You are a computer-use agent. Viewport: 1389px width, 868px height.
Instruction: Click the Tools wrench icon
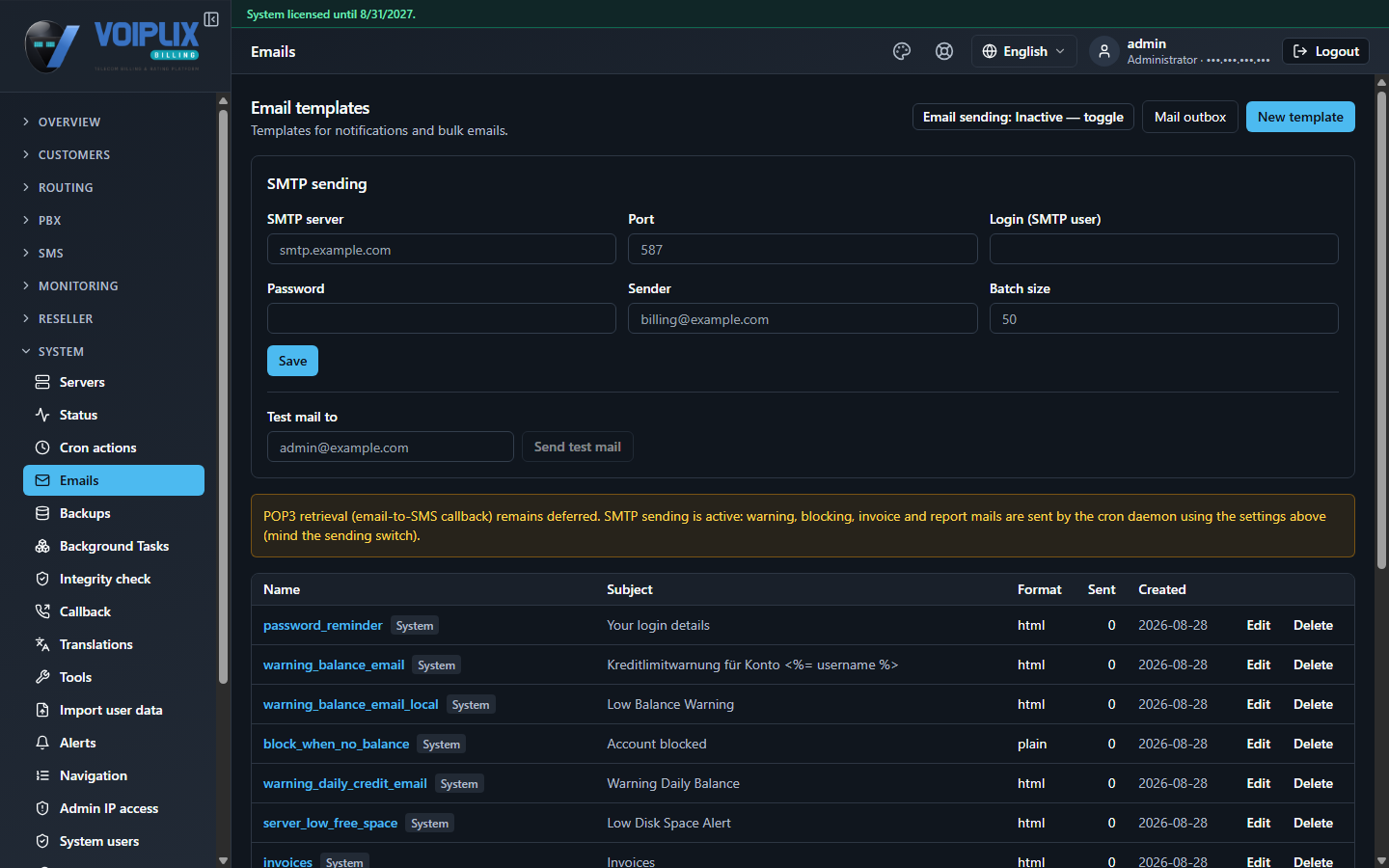42,677
